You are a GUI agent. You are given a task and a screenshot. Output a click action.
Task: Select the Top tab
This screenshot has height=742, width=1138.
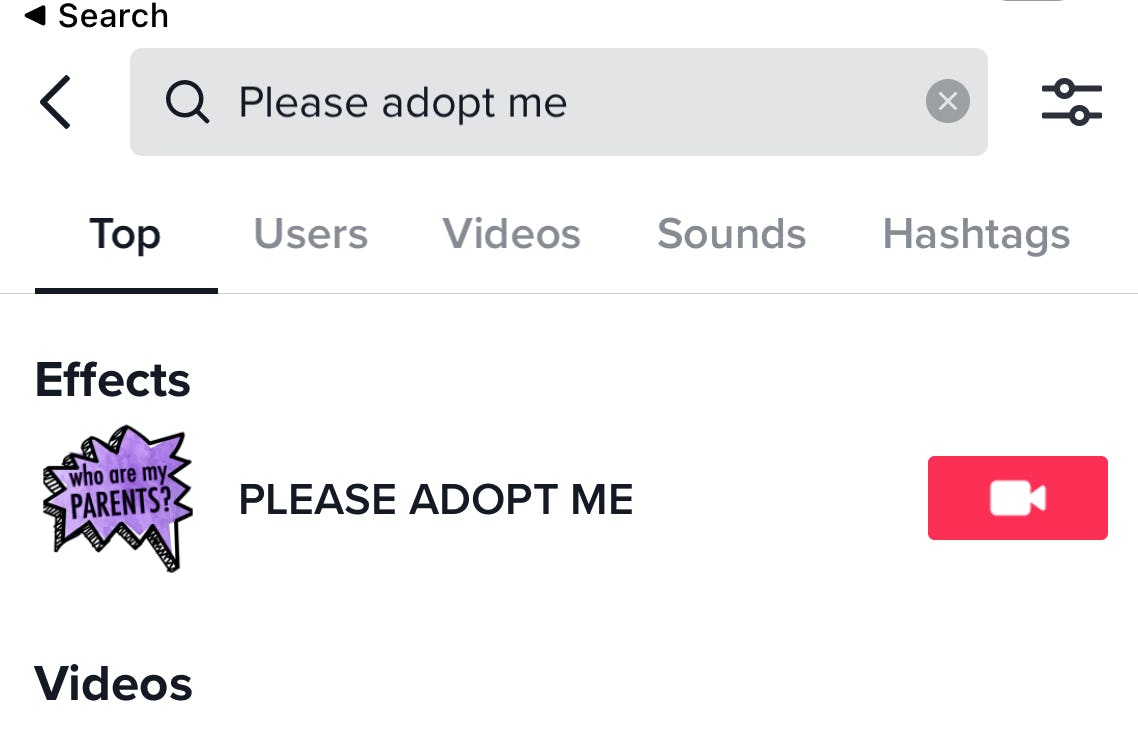coord(124,233)
